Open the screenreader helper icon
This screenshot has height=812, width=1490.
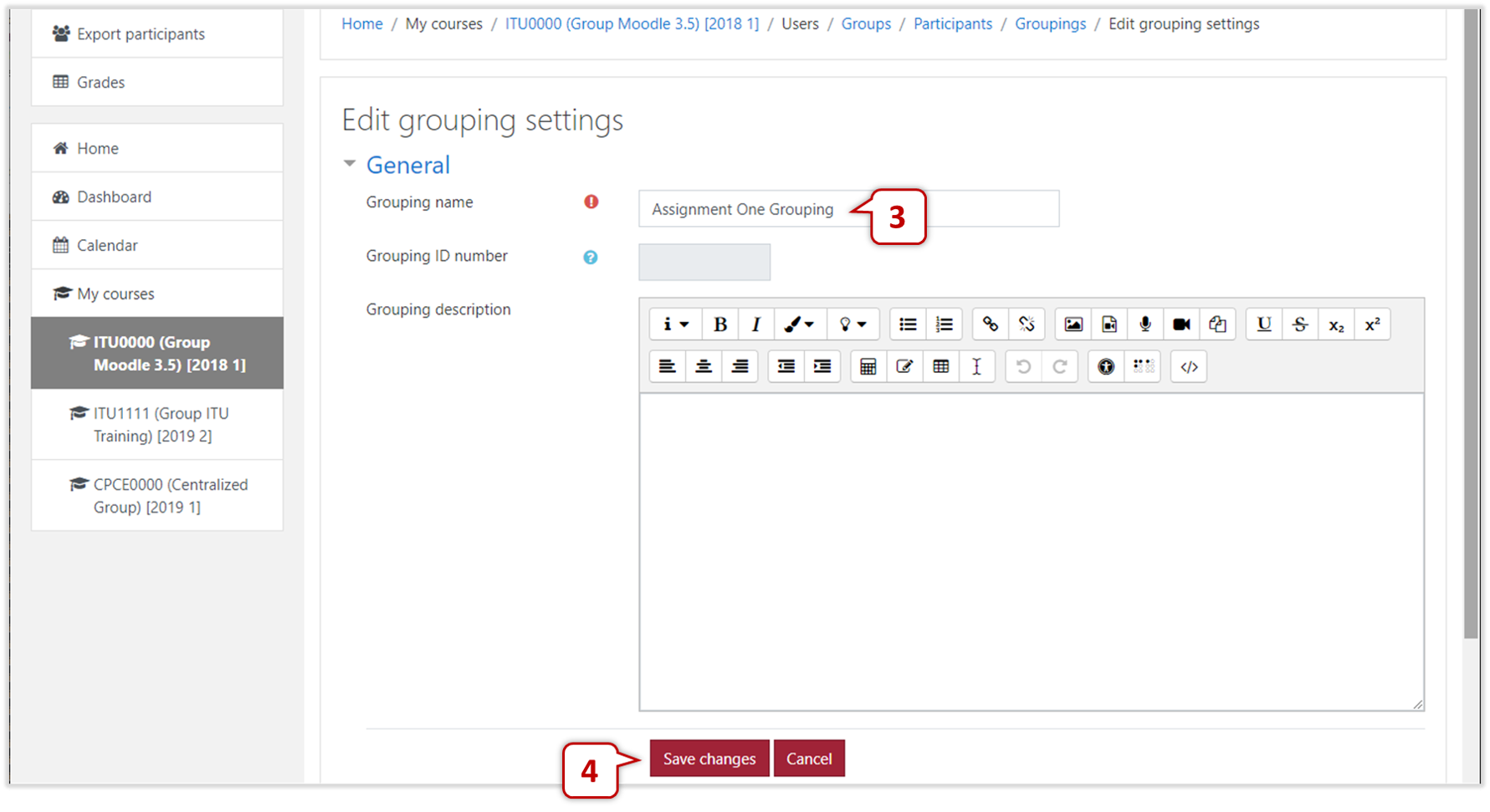tap(1143, 366)
